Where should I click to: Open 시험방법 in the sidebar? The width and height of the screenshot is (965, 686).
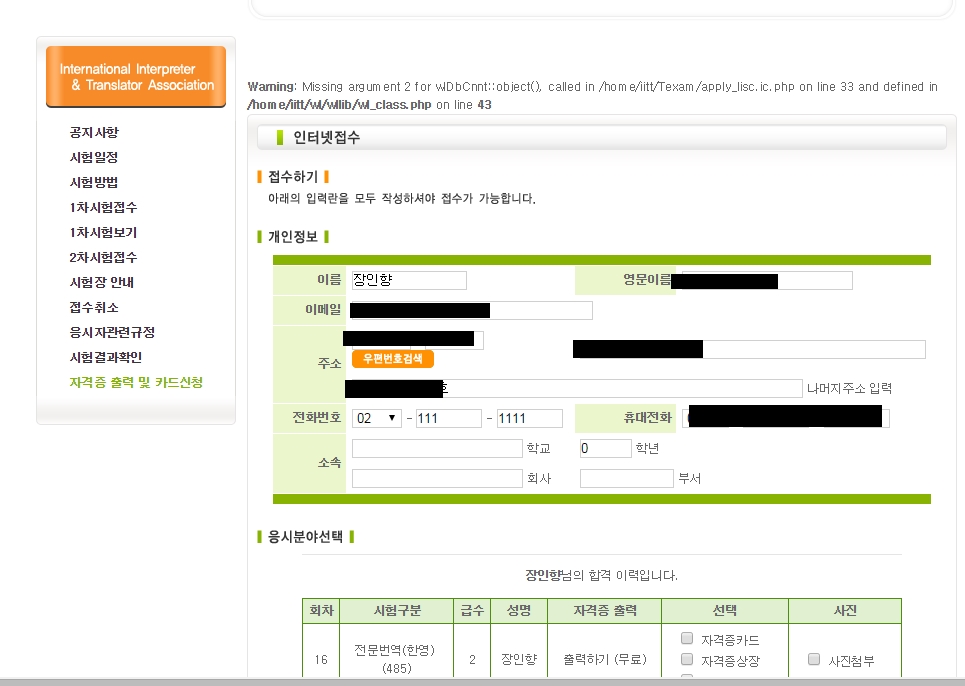(94, 183)
